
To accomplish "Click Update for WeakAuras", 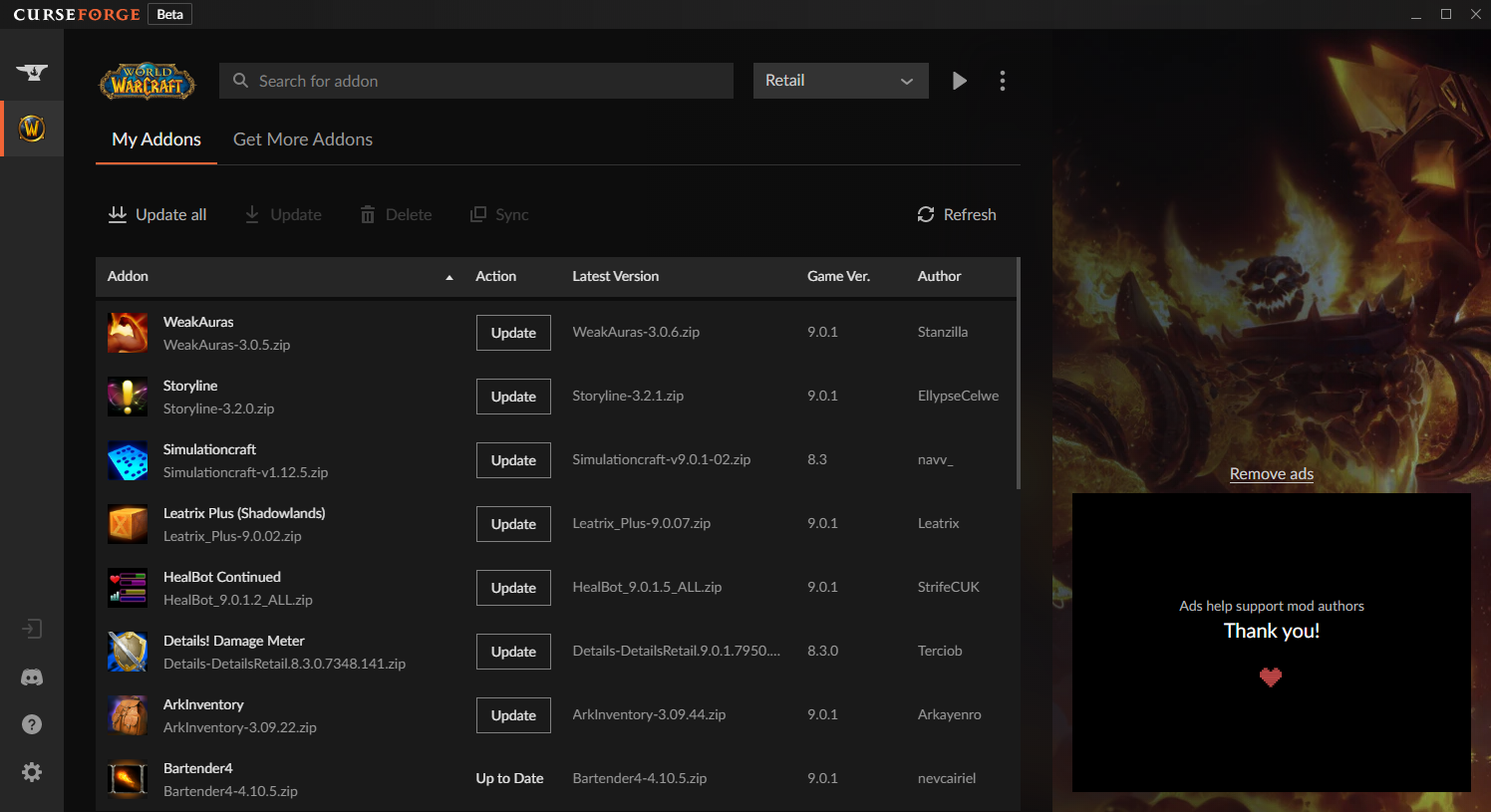I will pyautogui.click(x=513, y=332).
